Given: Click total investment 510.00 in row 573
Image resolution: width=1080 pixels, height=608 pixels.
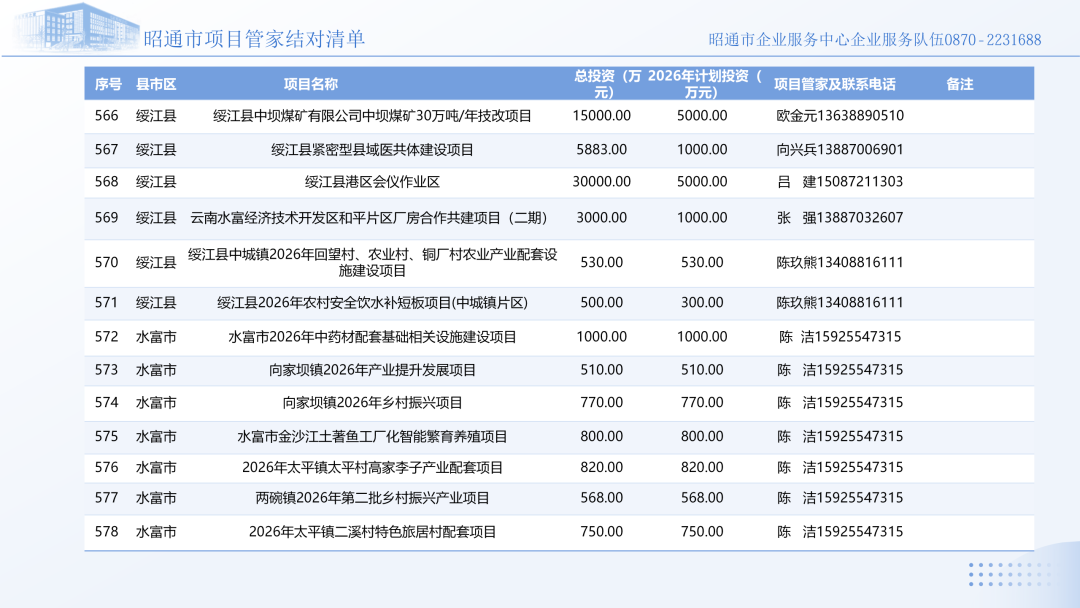Looking at the screenshot, I should point(601,370).
